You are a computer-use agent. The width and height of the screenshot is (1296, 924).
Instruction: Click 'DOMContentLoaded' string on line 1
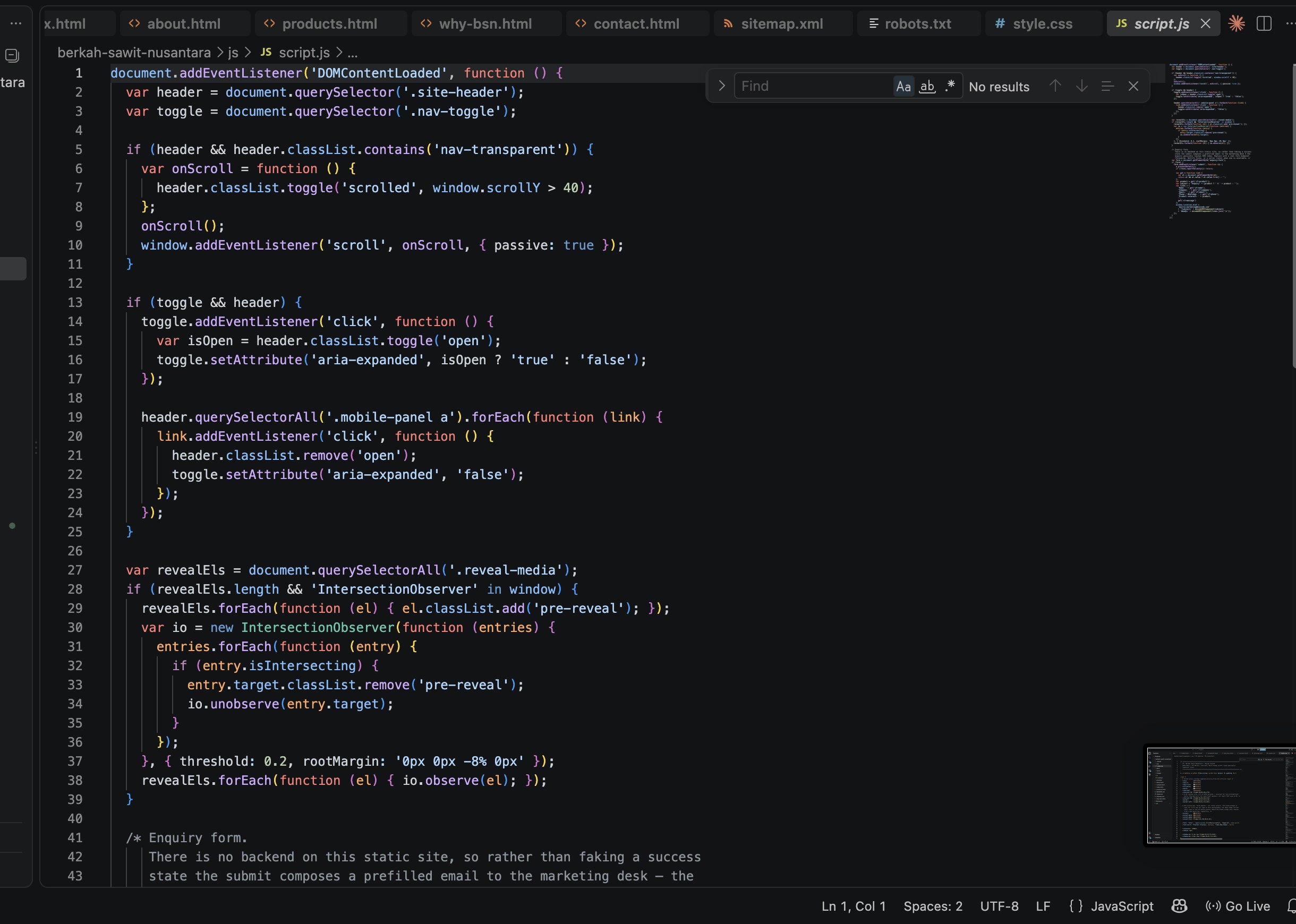point(379,73)
